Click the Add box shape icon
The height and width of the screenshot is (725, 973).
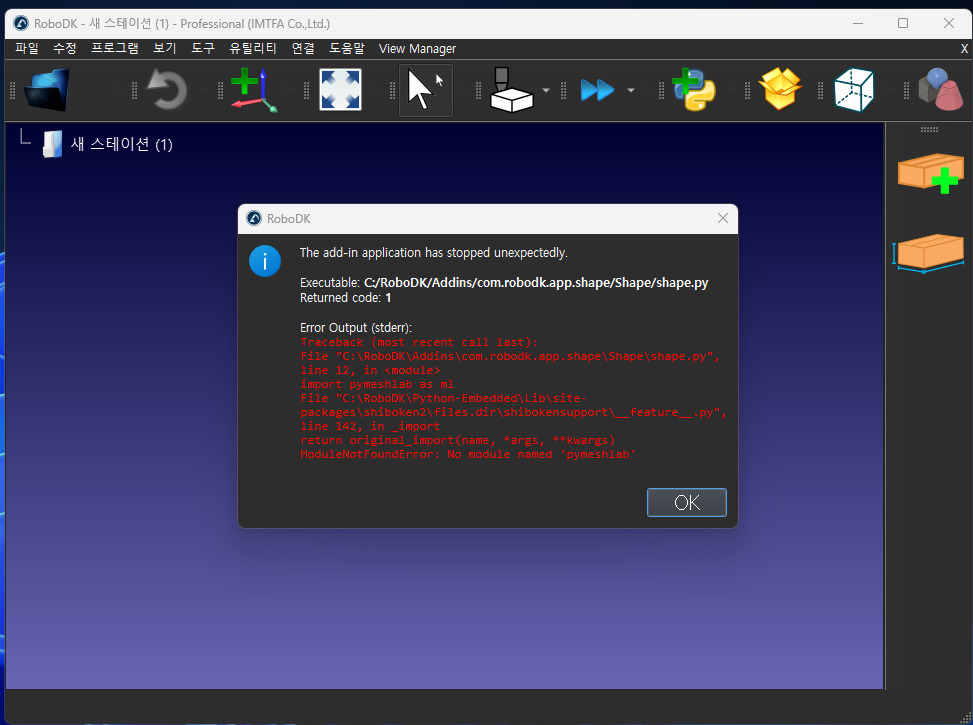[929, 174]
